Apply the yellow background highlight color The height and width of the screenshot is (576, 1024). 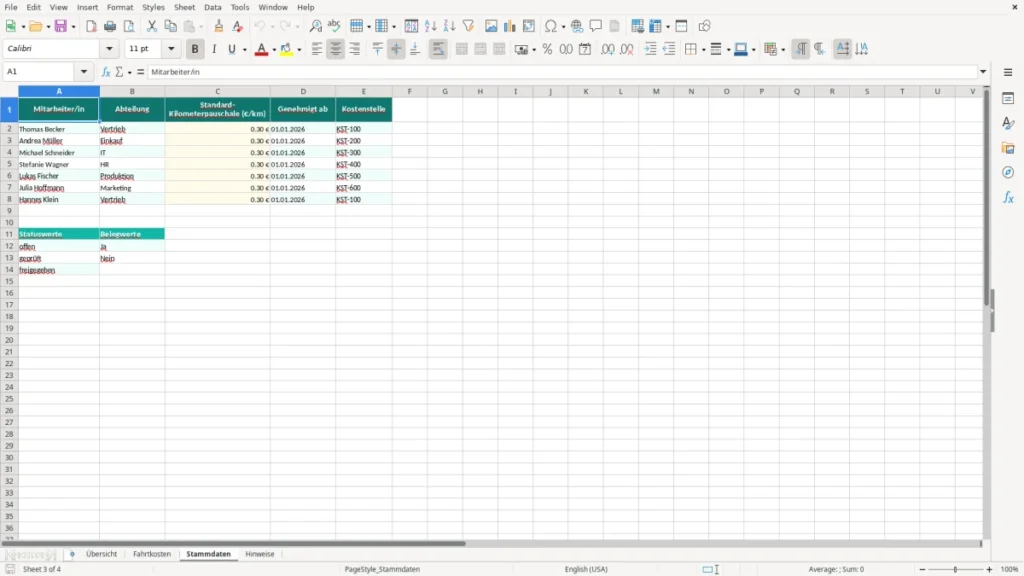click(286, 49)
